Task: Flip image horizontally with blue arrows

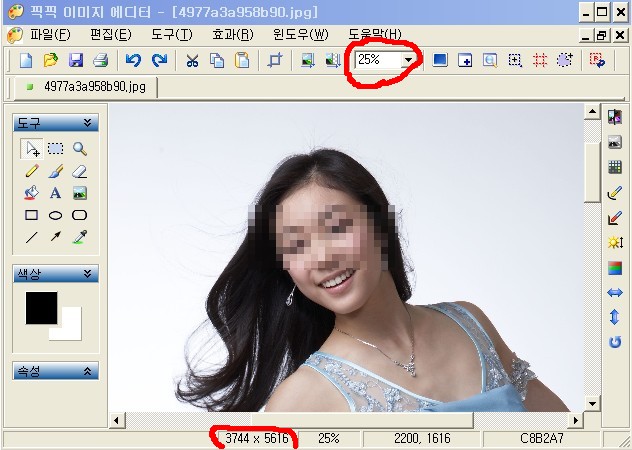Action: (615, 293)
